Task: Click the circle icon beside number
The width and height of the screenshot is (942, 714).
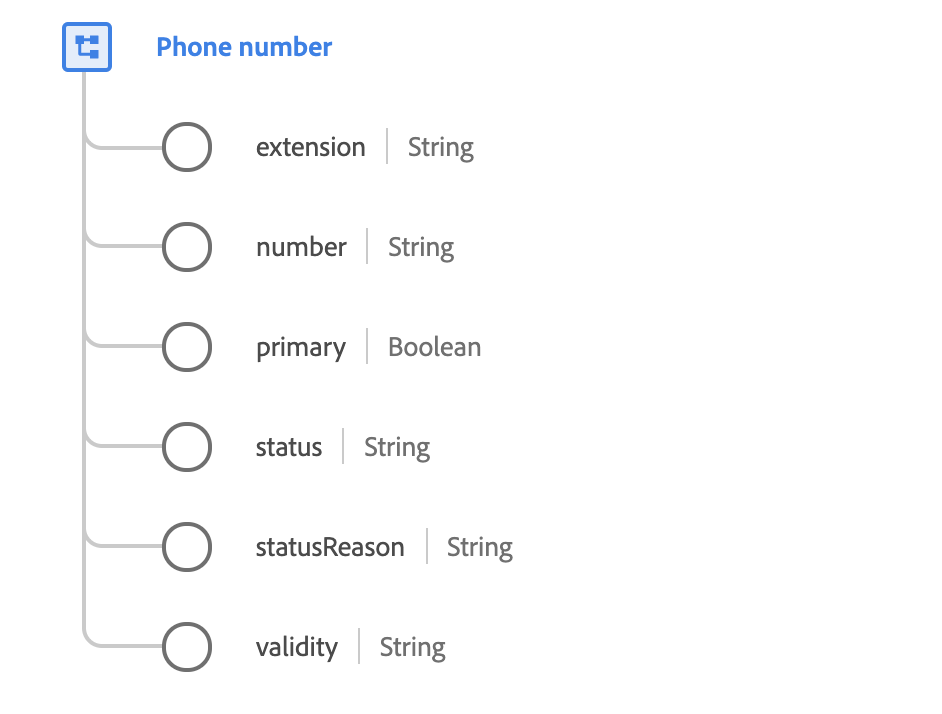Action: click(187, 247)
